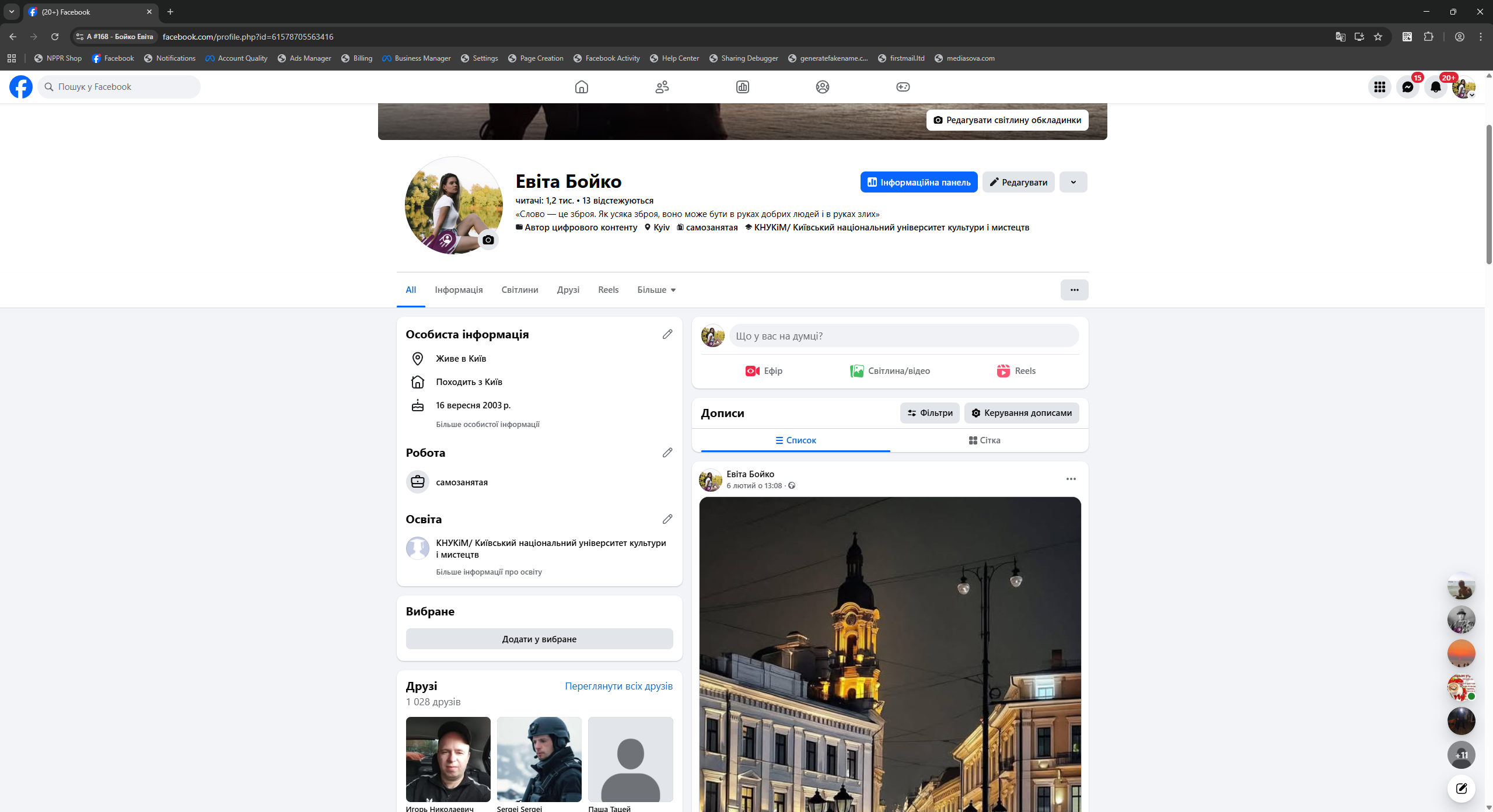Expand chevron button next to Редагувати
1493x812 pixels.
(1073, 182)
